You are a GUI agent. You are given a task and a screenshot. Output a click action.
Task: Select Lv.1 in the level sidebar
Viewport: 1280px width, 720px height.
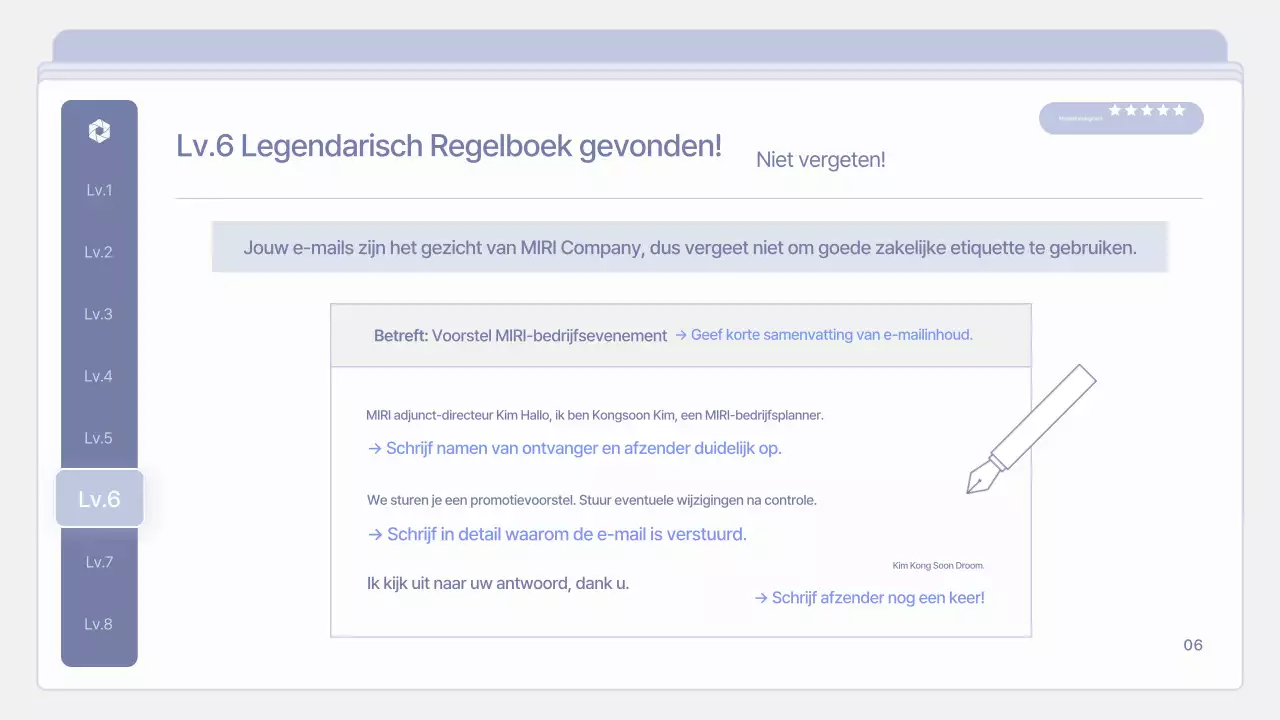click(99, 190)
